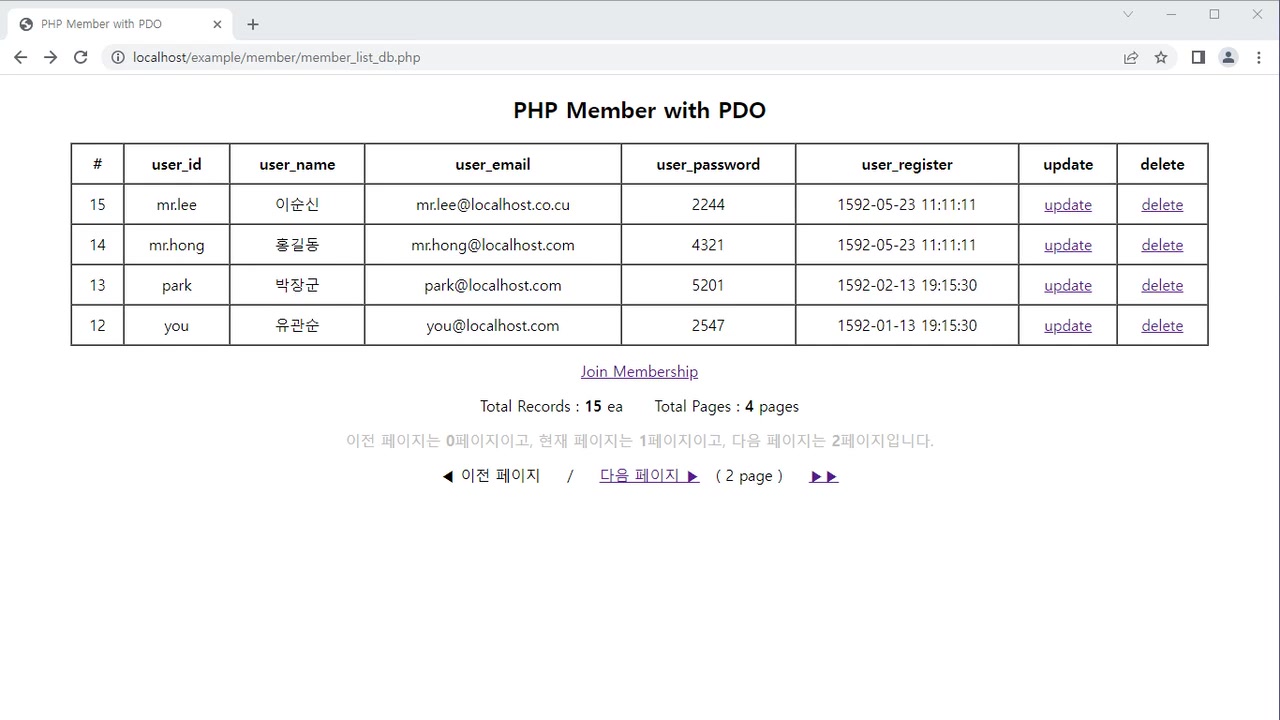This screenshot has height=720, width=1280.
Task: Click the URL address bar field
Action: tap(600, 57)
